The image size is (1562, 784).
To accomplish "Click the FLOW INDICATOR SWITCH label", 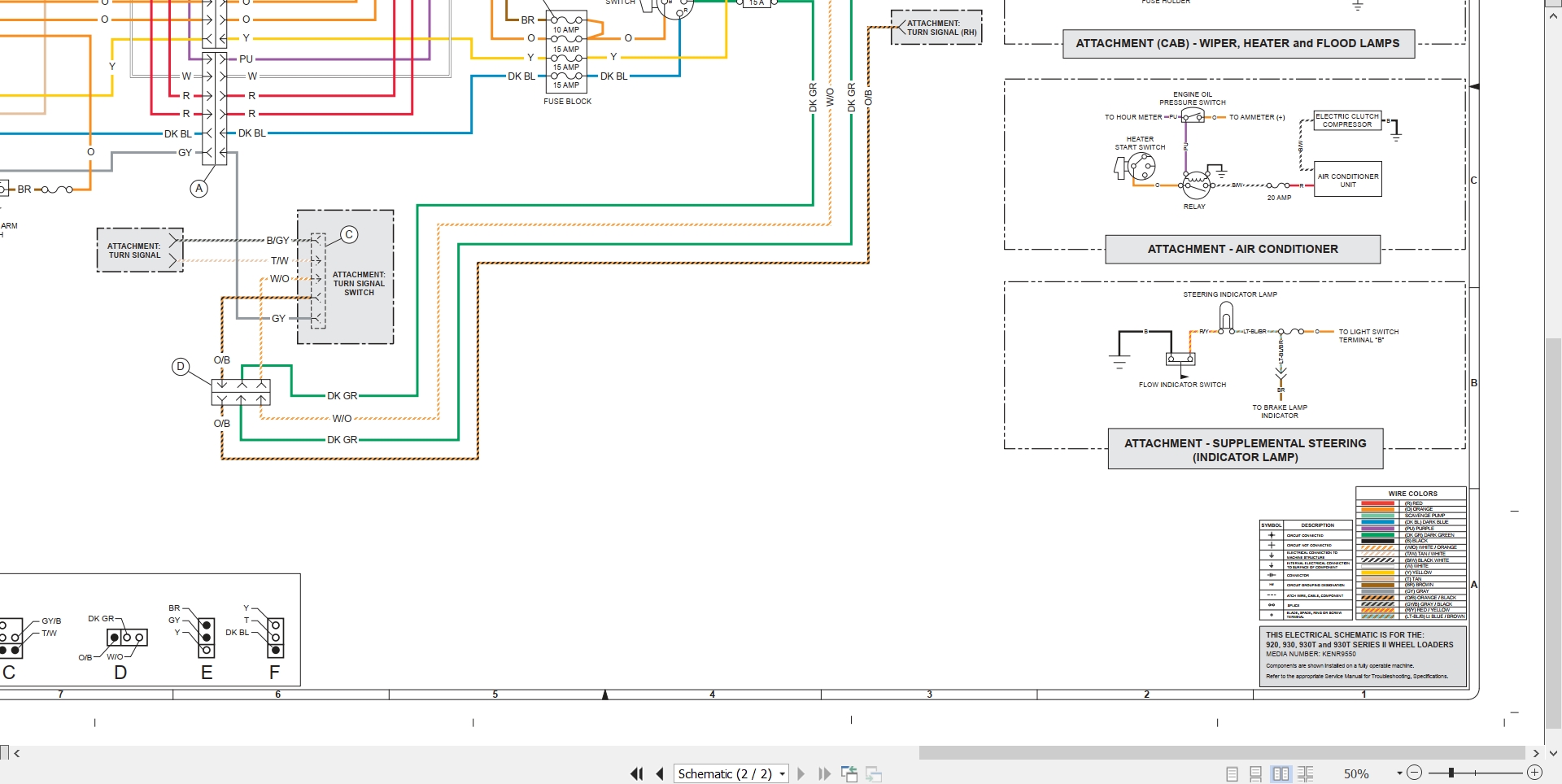I will click(1182, 385).
